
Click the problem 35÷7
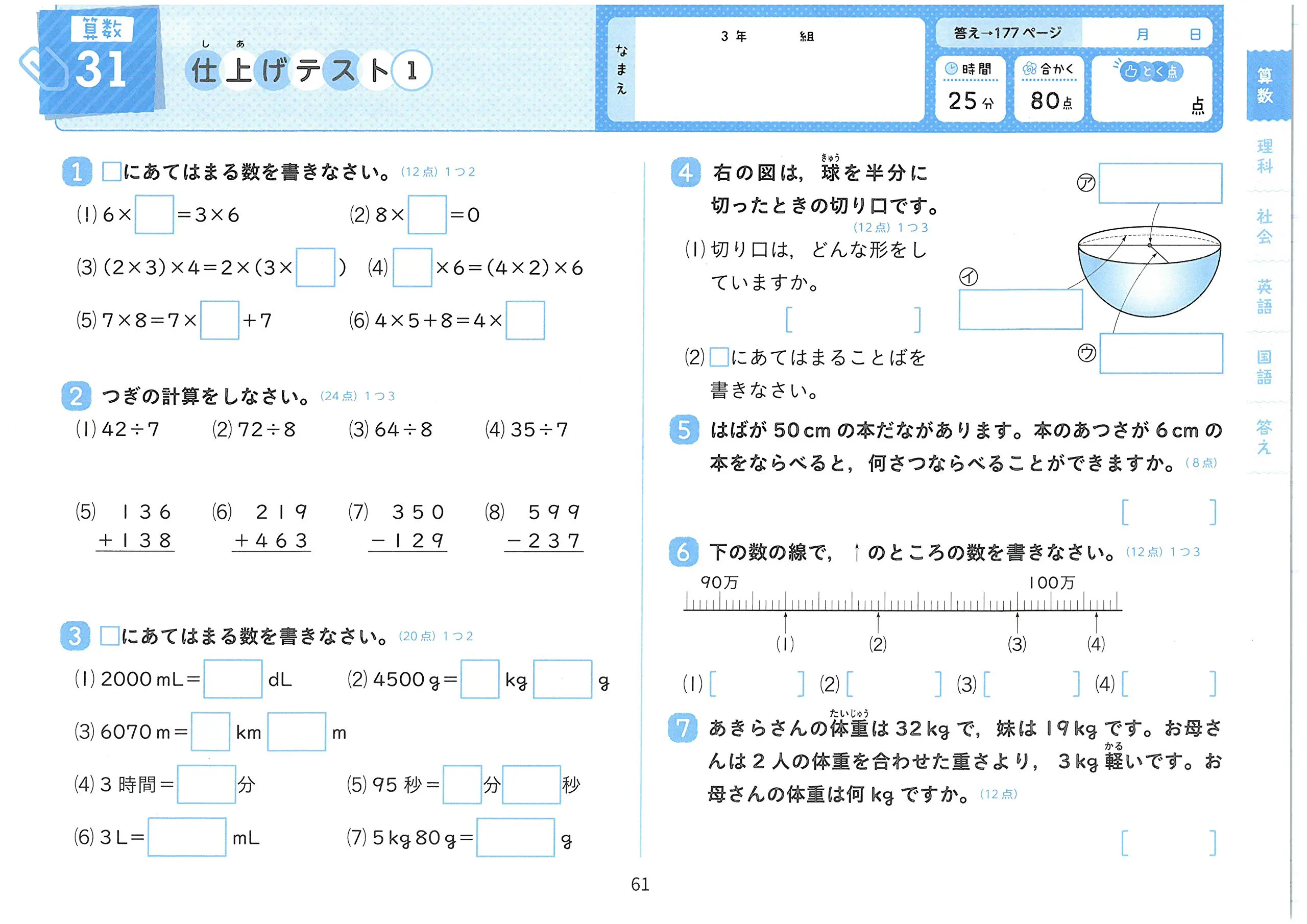[526, 429]
